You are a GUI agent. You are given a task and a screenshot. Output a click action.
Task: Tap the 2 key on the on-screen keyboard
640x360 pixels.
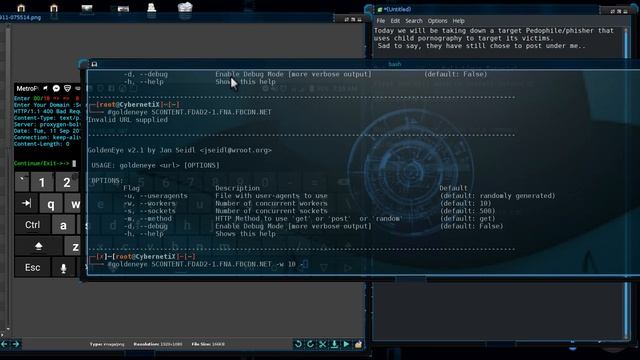(67, 182)
